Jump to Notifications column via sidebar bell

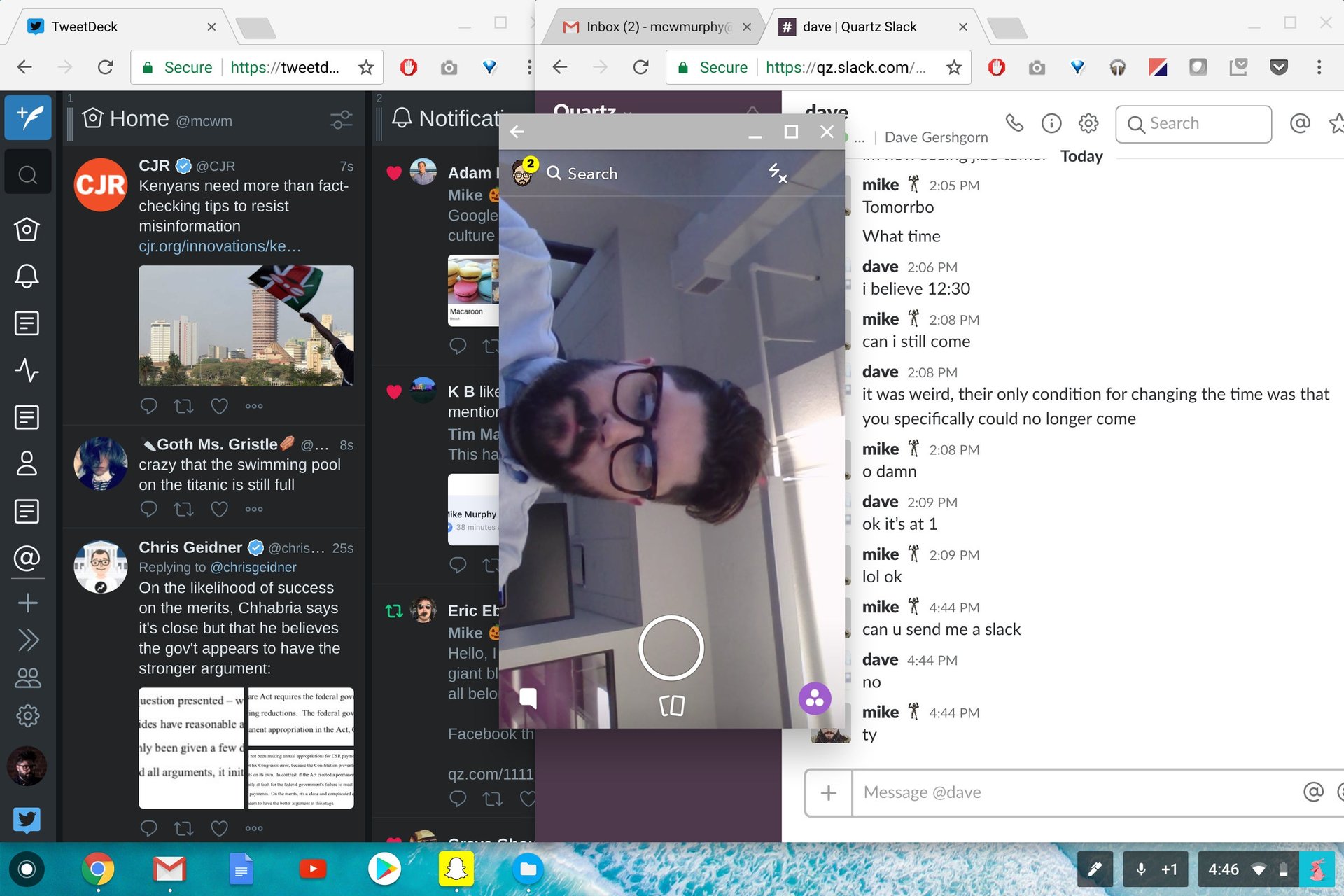click(x=27, y=276)
